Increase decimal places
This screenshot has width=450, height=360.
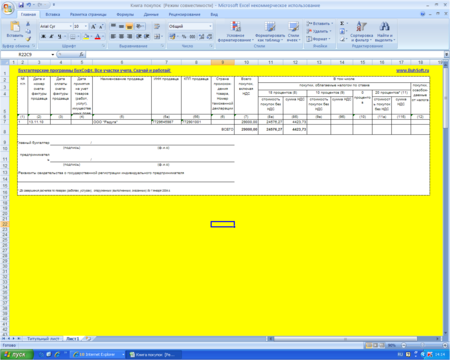tap(201, 36)
